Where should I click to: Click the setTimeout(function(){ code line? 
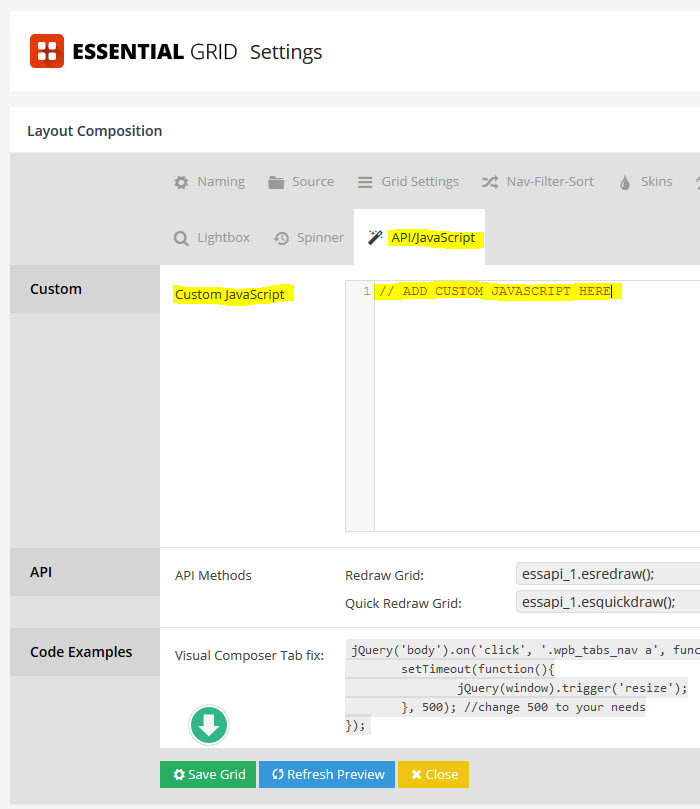(x=478, y=669)
